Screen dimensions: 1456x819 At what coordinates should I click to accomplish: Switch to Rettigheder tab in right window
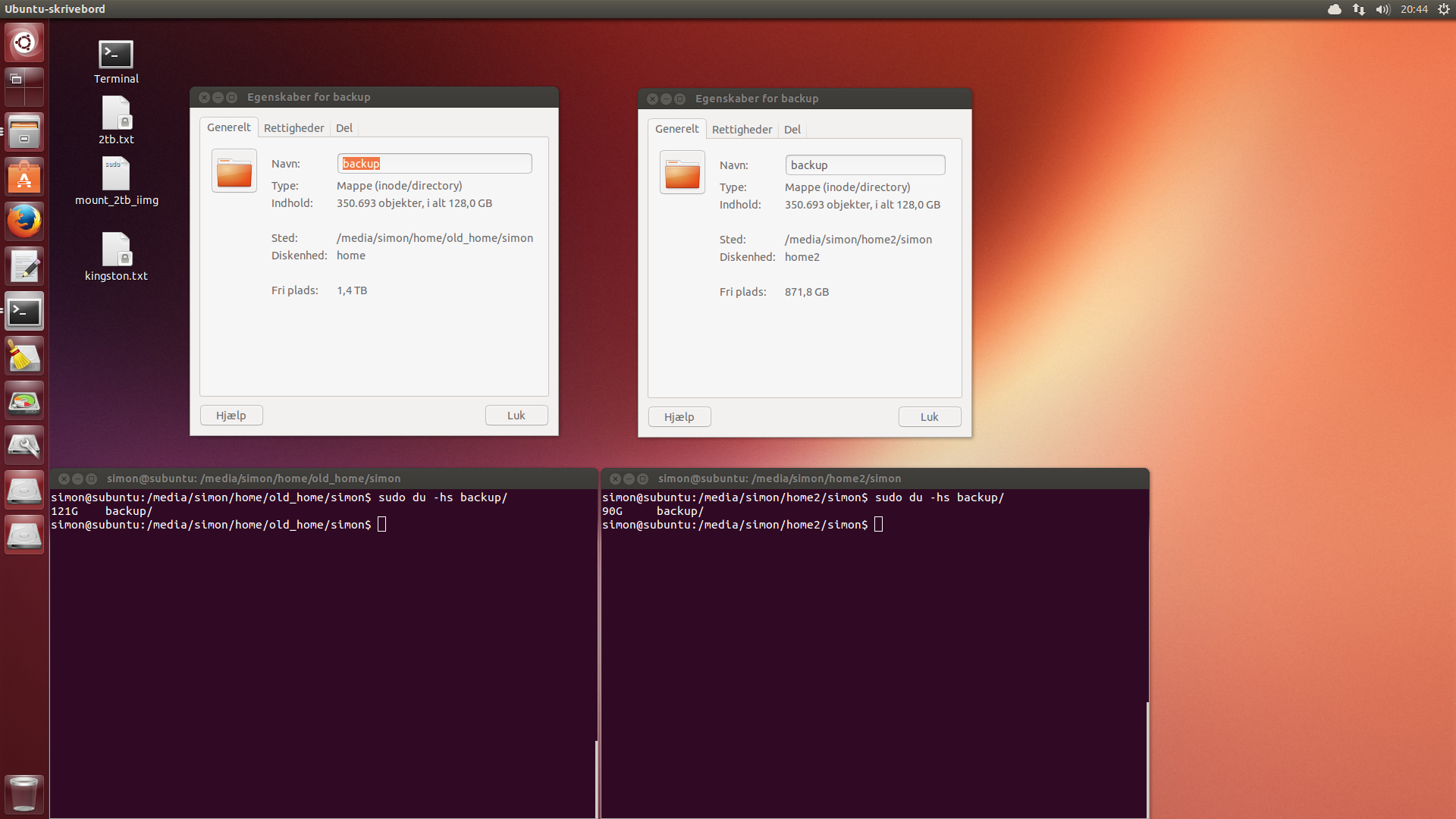[742, 130]
